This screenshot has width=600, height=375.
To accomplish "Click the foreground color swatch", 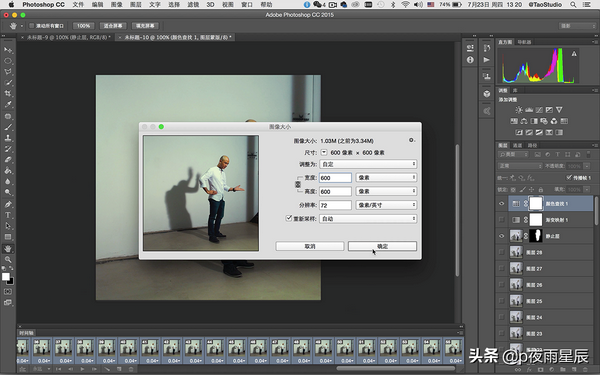I will coord(6,277).
